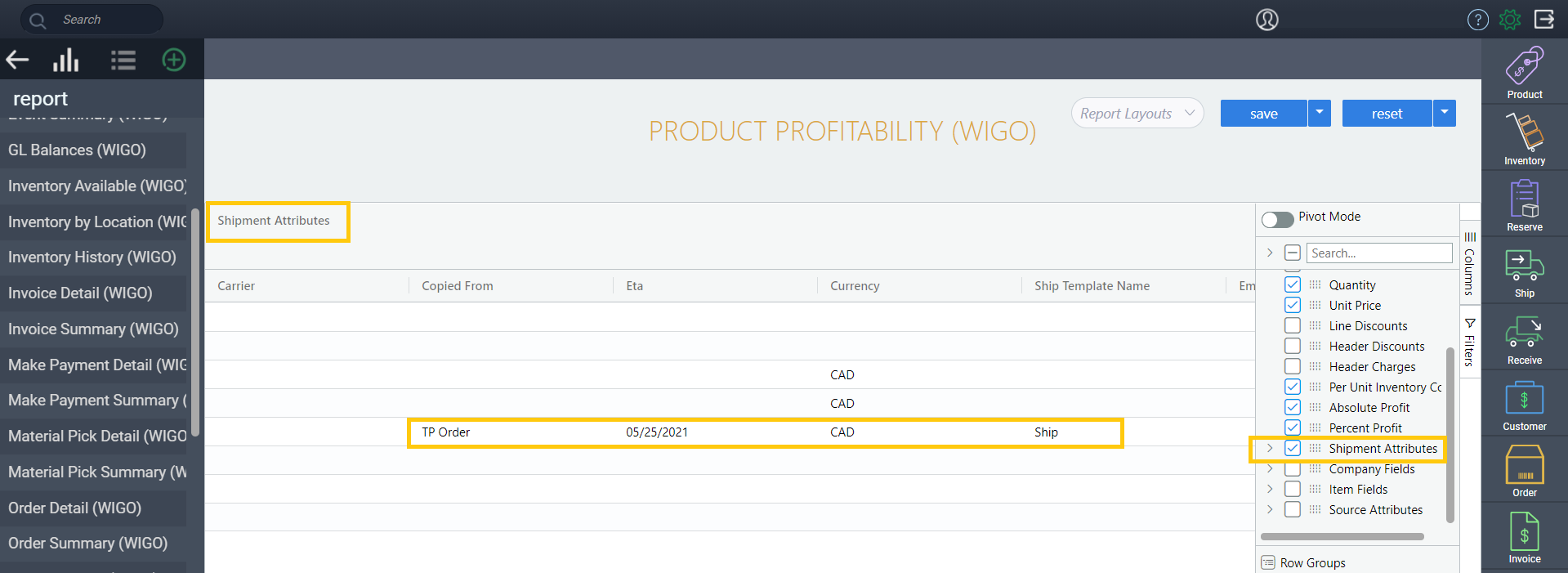
Task: Uncheck the Per Unit Inventory Cost checkbox
Action: 1293,387
